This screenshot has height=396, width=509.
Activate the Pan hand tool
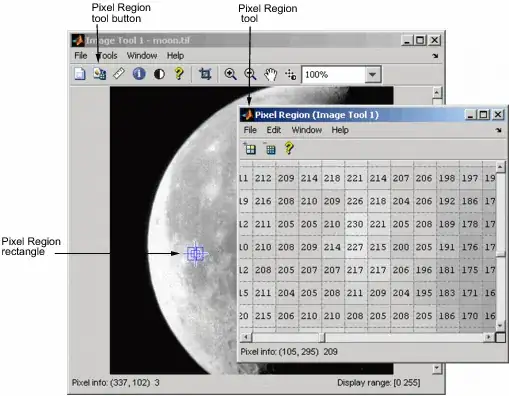[270, 74]
